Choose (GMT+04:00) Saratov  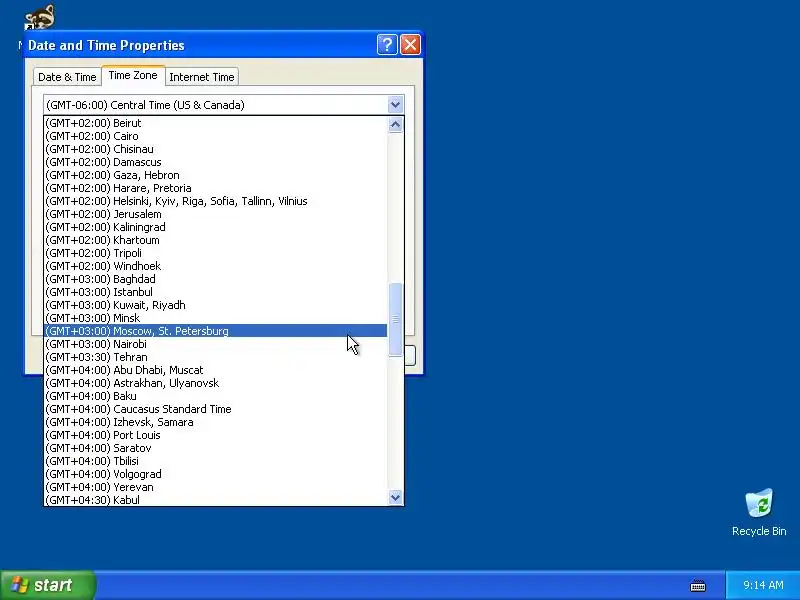[x=216, y=448]
